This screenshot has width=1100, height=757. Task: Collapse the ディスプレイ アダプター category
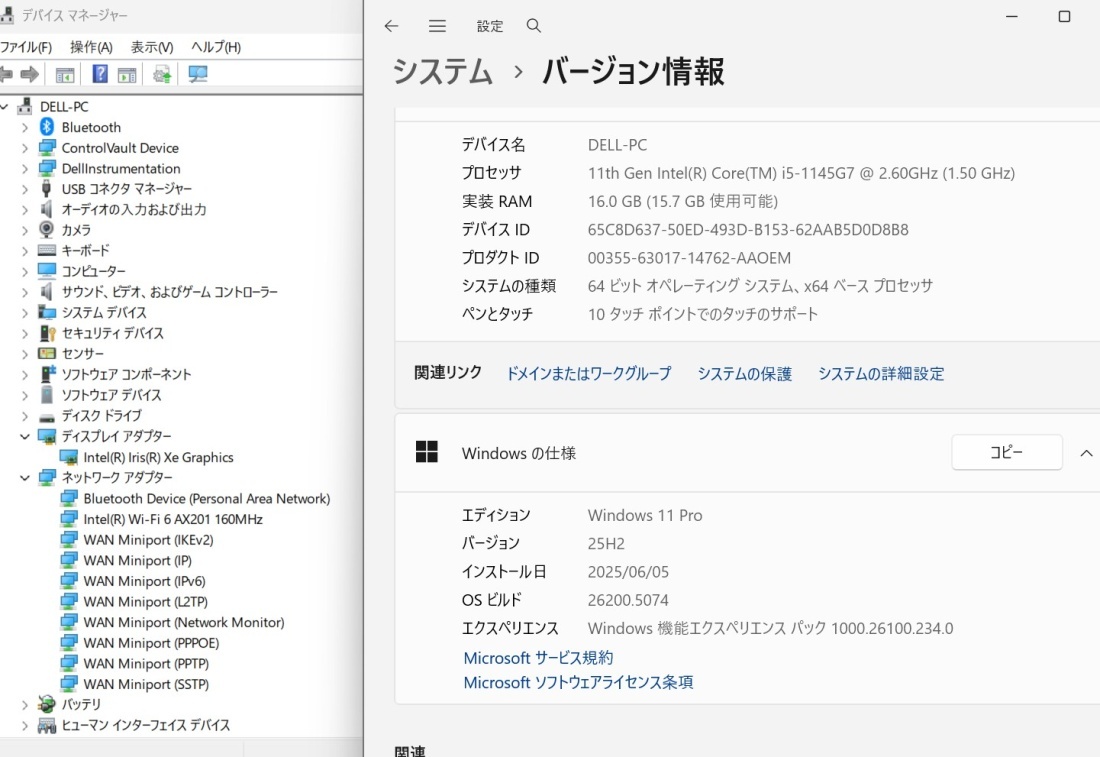(x=24, y=436)
